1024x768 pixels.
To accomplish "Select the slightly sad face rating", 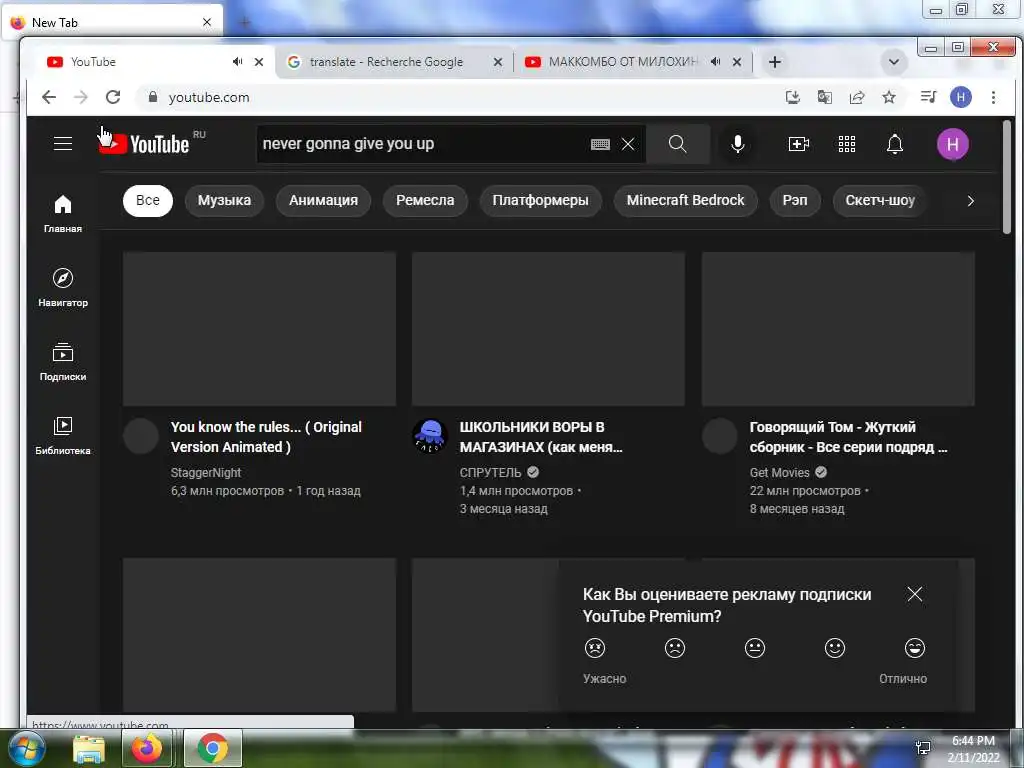I will coord(675,648).
